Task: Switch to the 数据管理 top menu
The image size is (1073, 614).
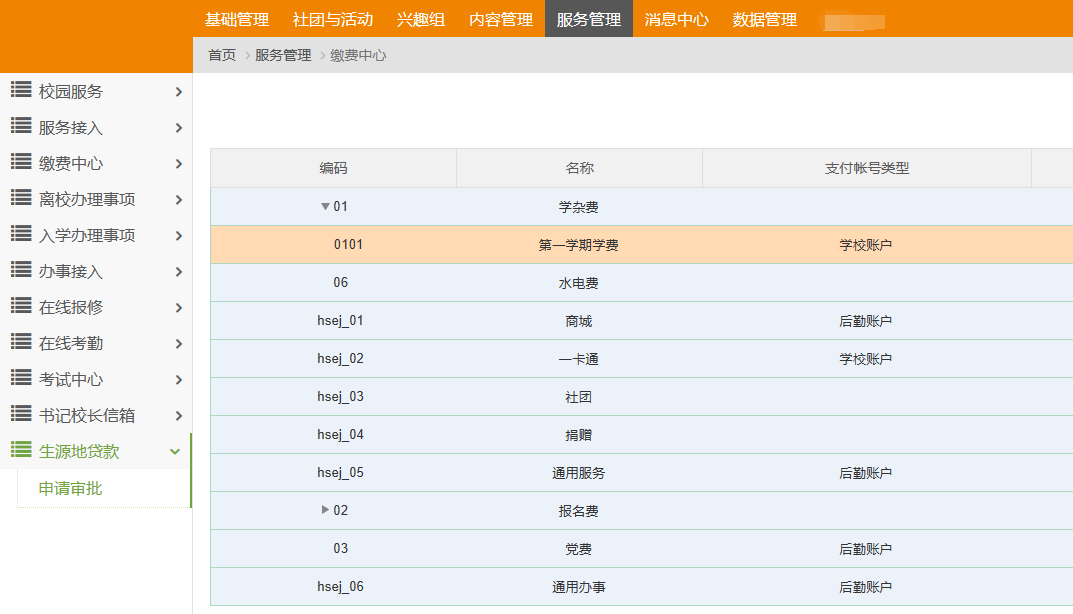Action: (x=765, y=19)
